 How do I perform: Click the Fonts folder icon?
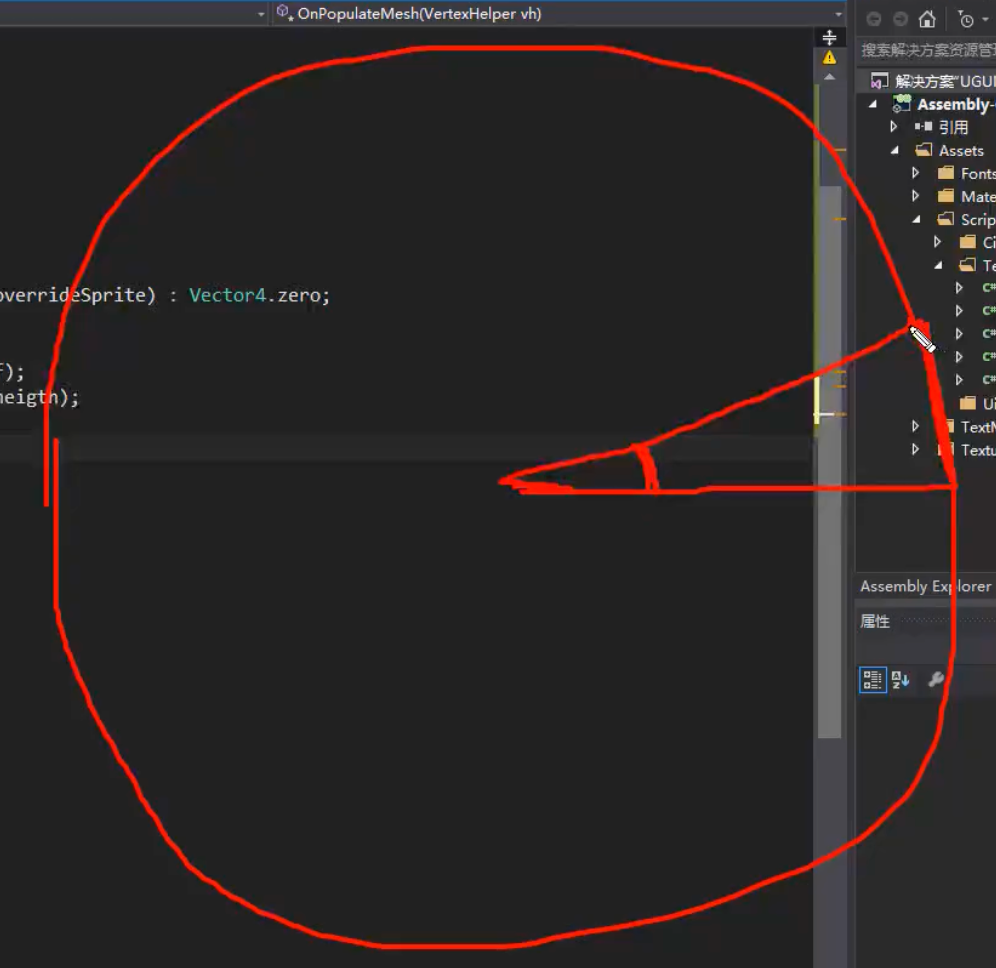(x=946, y=173)
